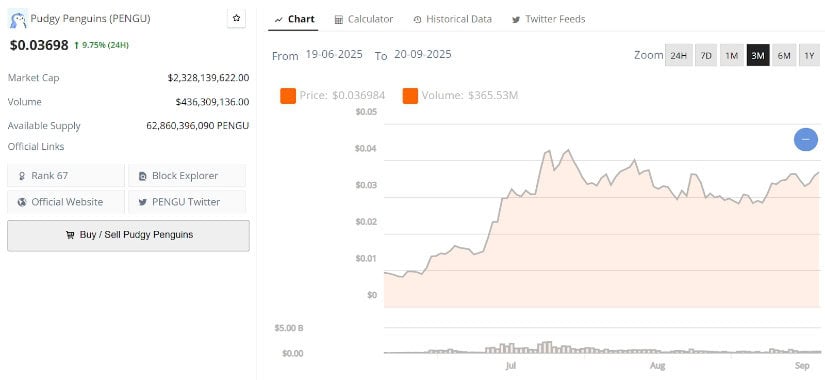Select the 7D zoom range
The image size is (825, 380).
click(x=706, y=55)
